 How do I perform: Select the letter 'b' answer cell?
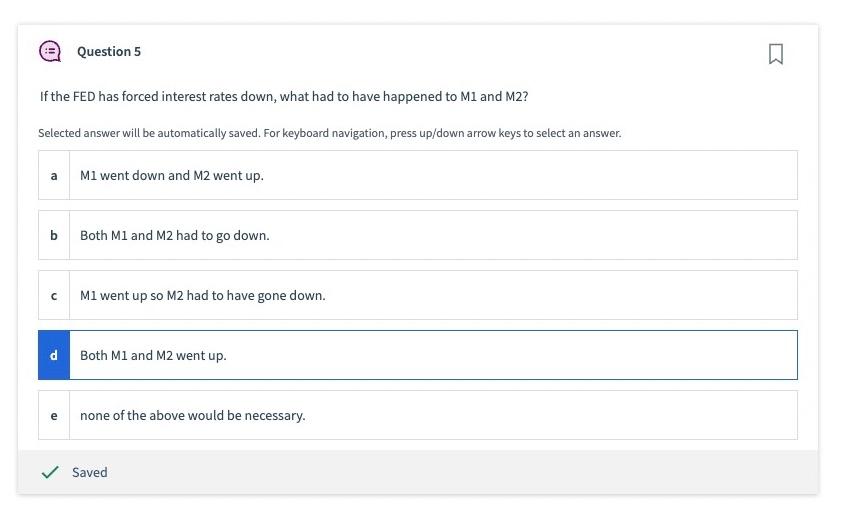pos(54,235)
